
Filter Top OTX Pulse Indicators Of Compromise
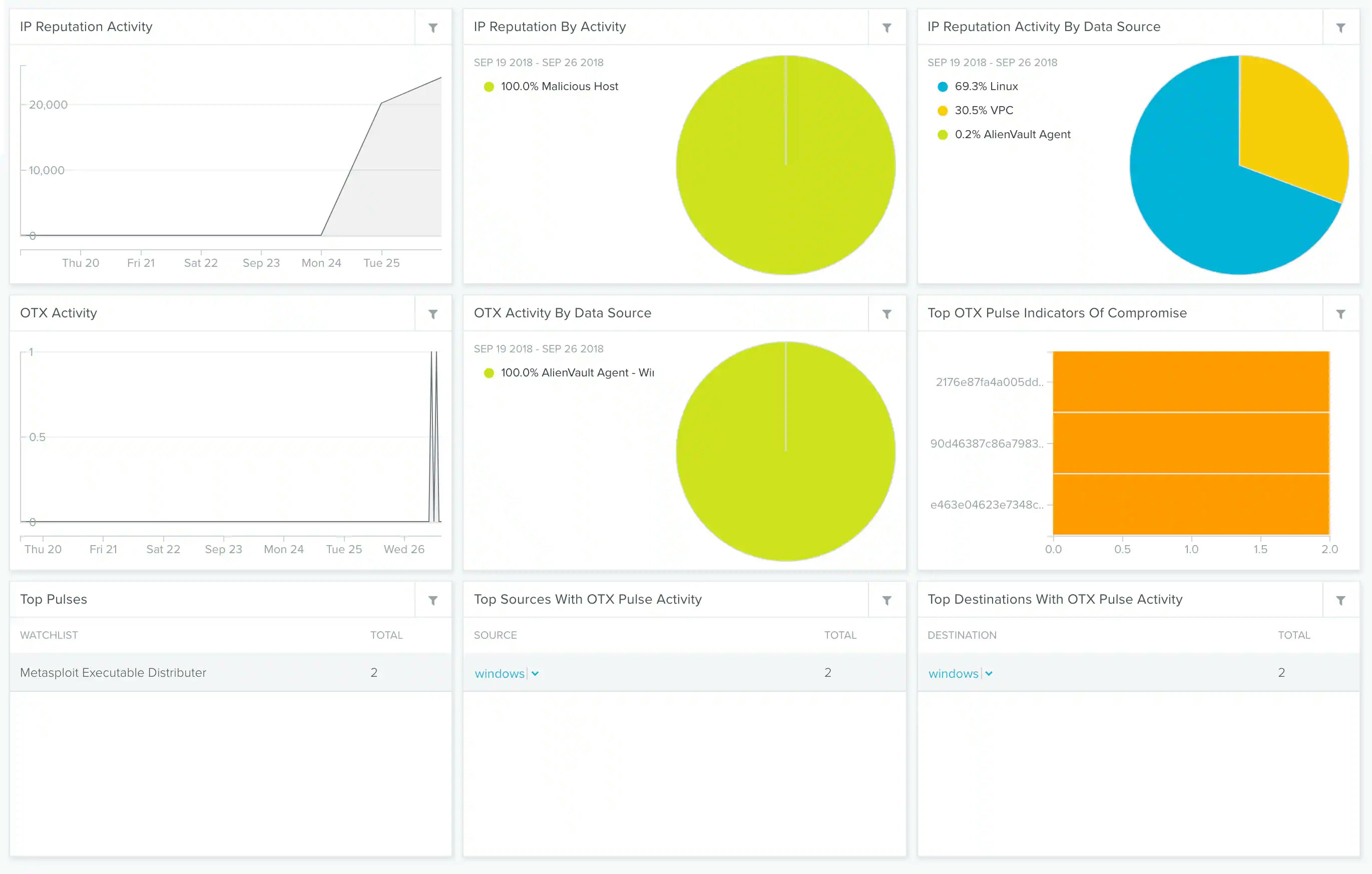pyautogui.click(x=1340, y=314)
